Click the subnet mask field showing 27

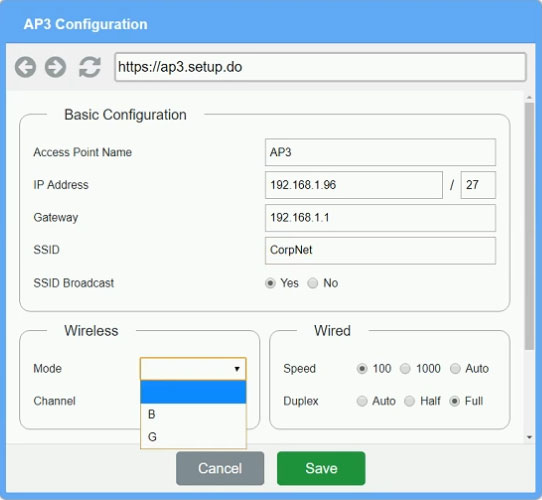click(478, 185)
